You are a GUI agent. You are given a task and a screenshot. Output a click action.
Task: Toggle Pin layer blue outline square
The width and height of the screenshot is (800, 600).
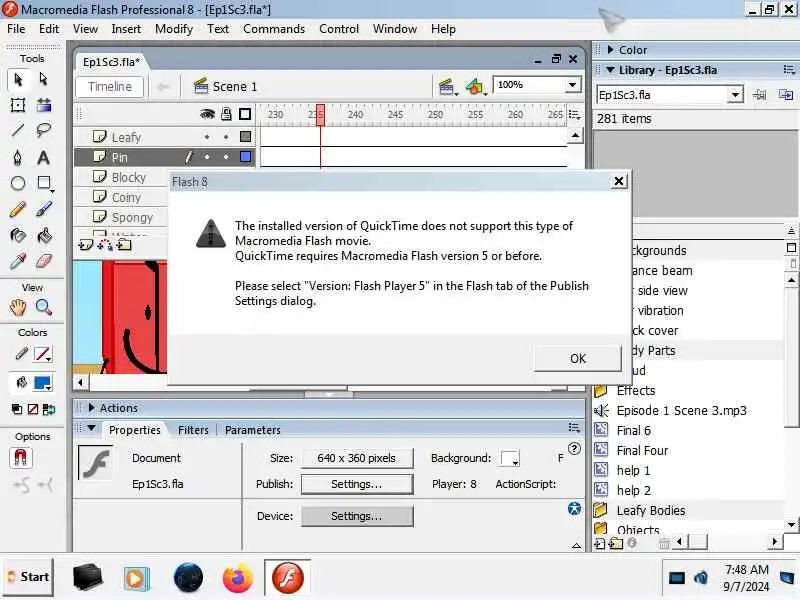coord(245,157)
